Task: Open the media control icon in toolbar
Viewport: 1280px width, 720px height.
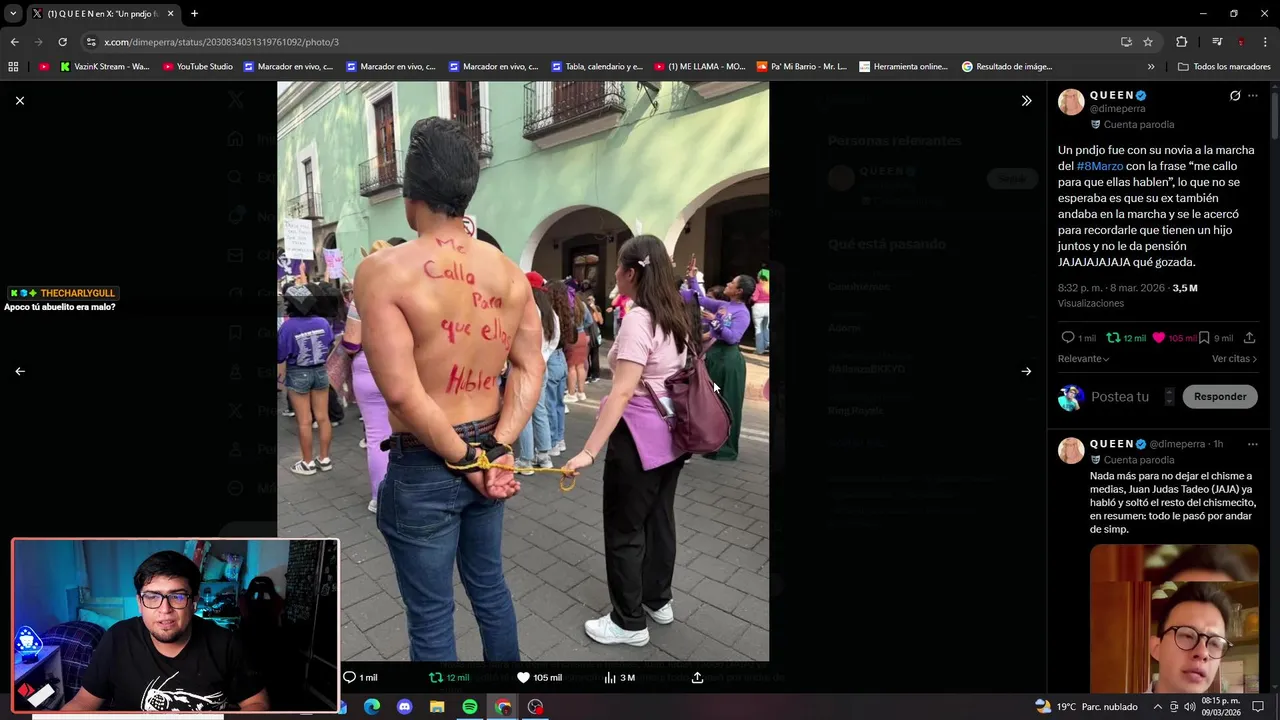Action: click(x=1217, y=42)
